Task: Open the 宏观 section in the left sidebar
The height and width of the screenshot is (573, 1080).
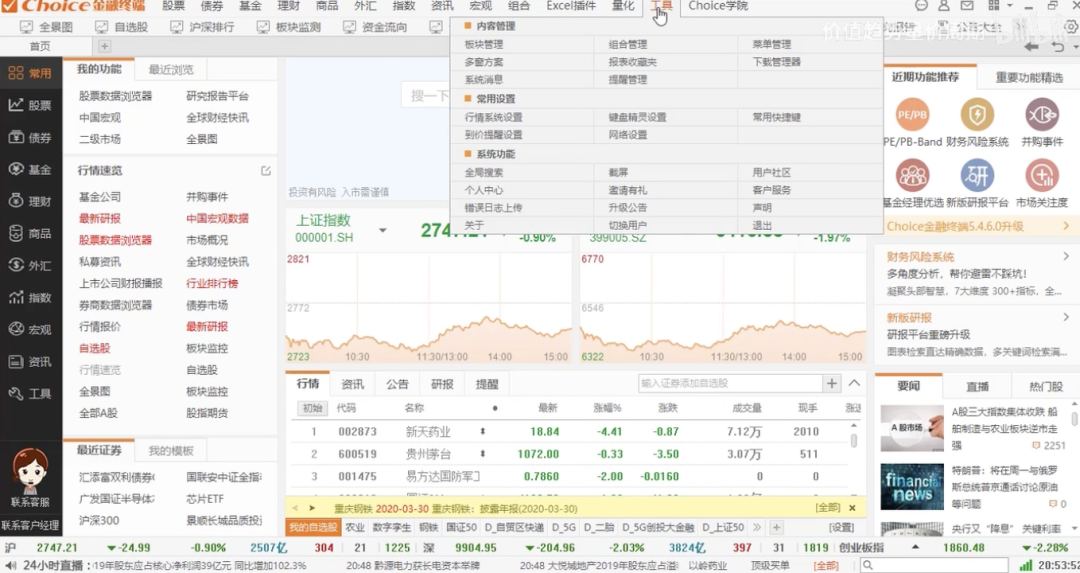Action: click(x=30, y=329)
